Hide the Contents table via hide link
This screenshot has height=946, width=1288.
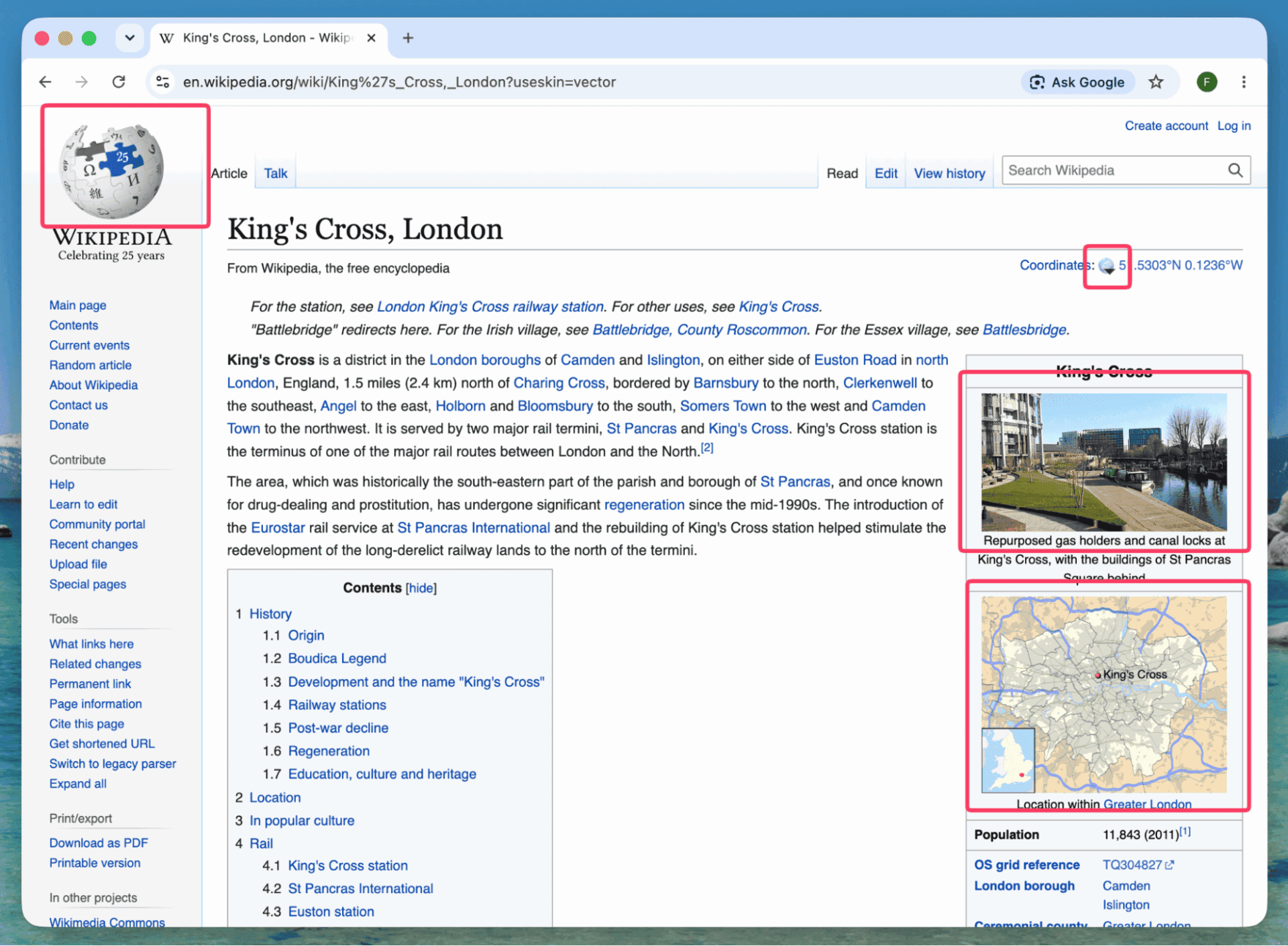421,588
